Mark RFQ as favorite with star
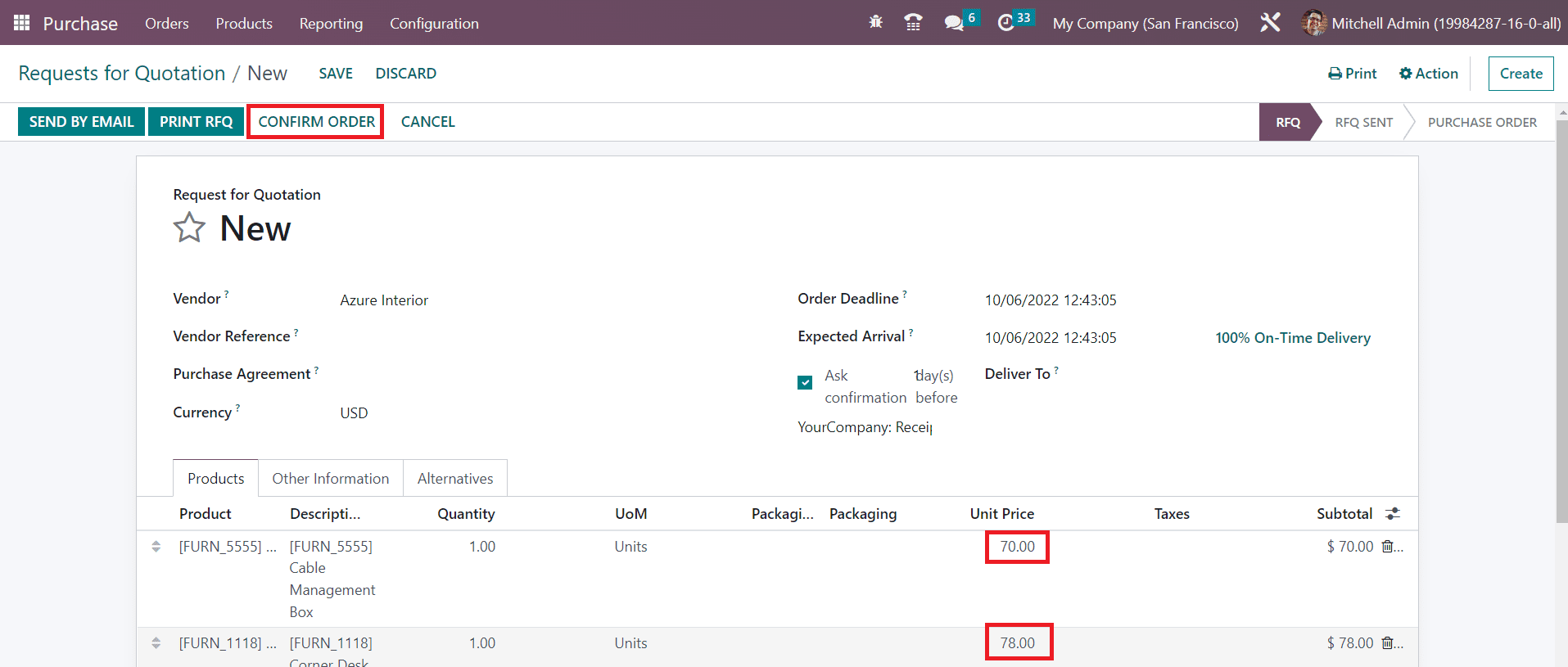The width and height of the screenshot is (1568, 667). click(x=189, y=228)
